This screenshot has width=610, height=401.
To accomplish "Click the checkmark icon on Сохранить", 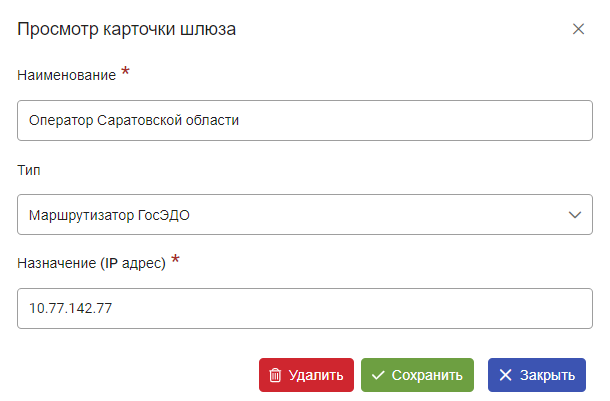I will tap(378, 375).
